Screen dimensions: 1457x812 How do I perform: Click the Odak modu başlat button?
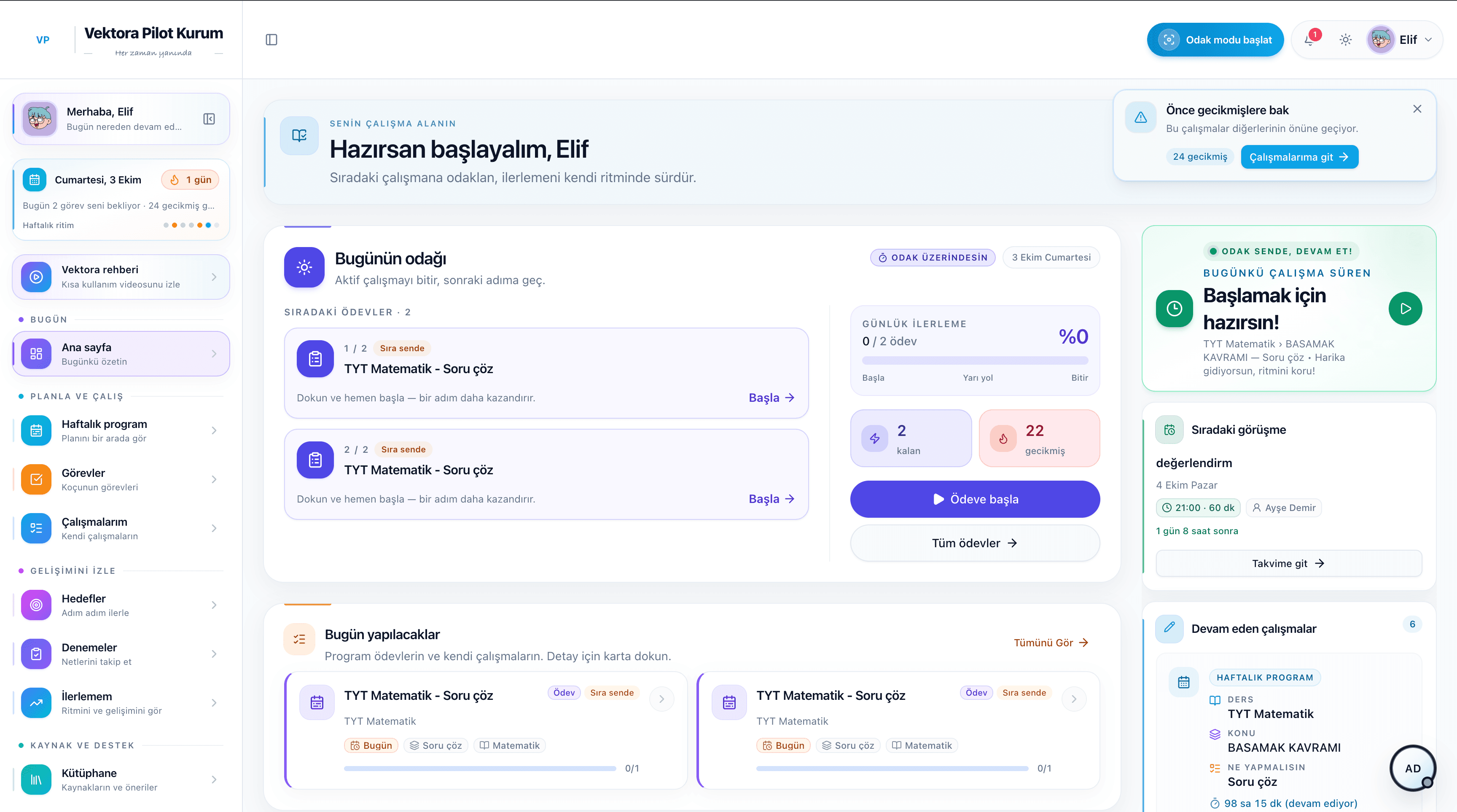pos(1215,40)
